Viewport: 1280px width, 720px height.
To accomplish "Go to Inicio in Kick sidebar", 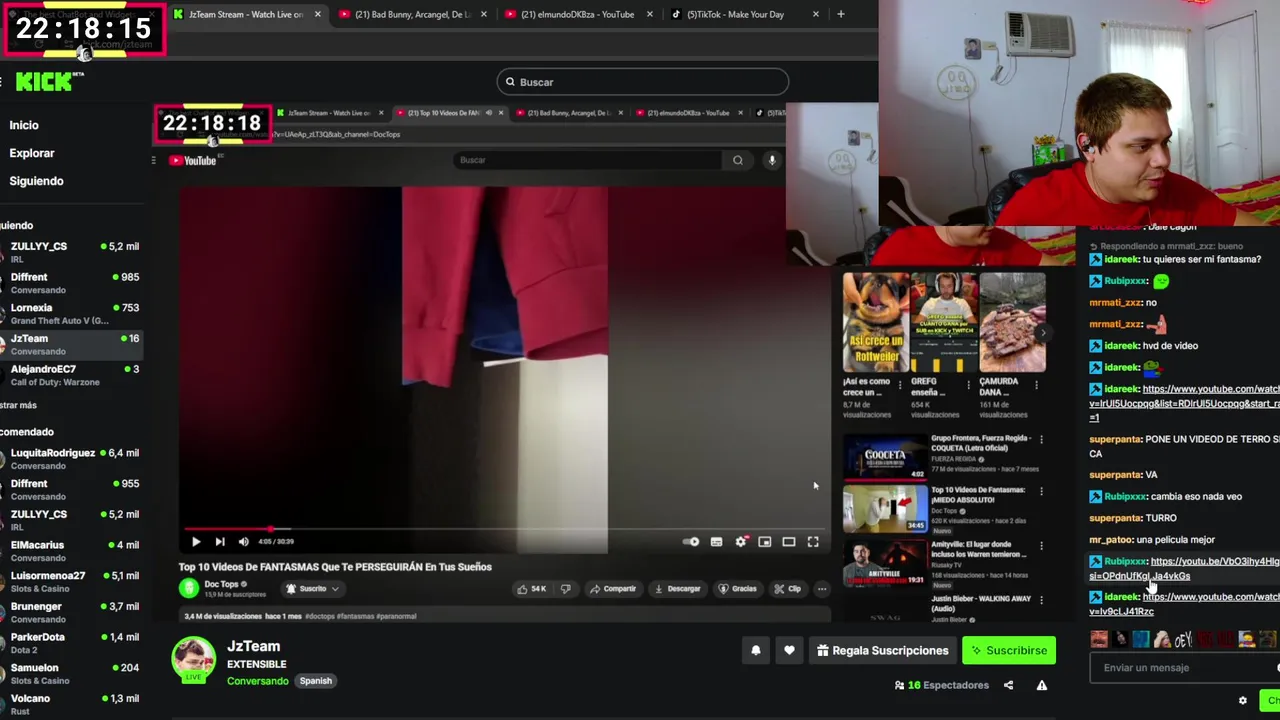I will click(24, 125).
